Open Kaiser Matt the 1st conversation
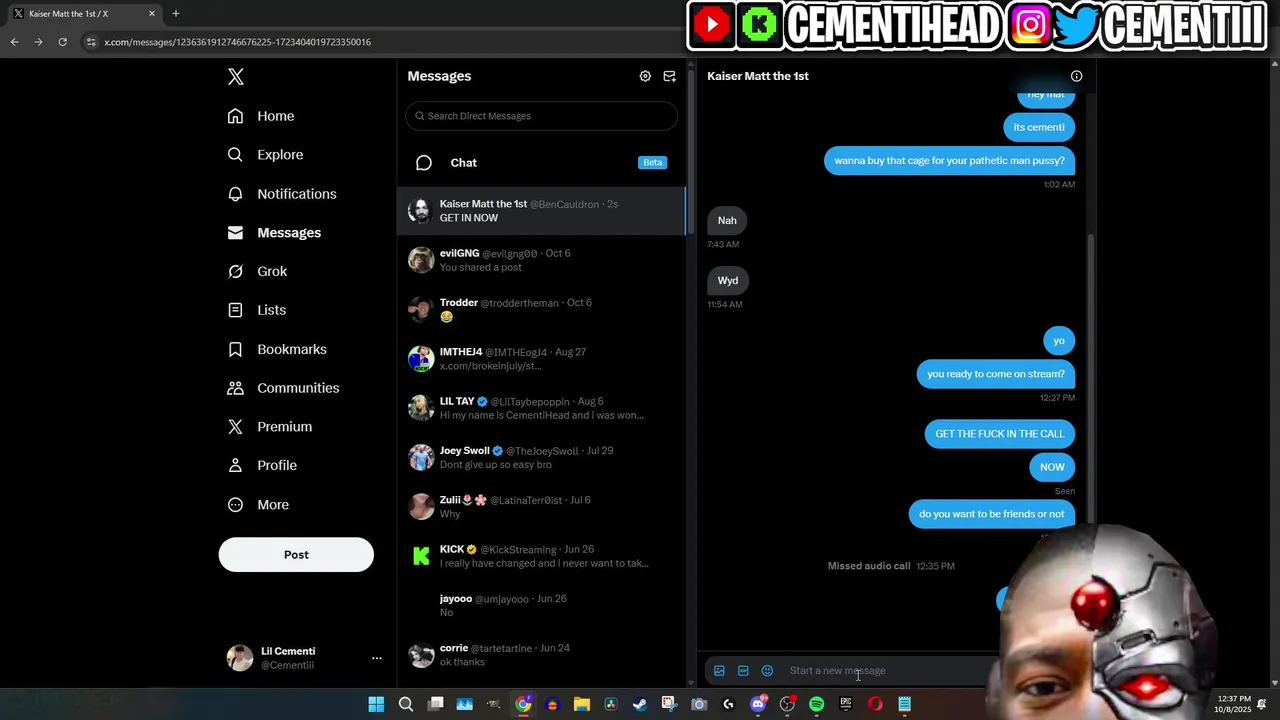Viewport: 1280px width, 720px height. coord(542,211)
